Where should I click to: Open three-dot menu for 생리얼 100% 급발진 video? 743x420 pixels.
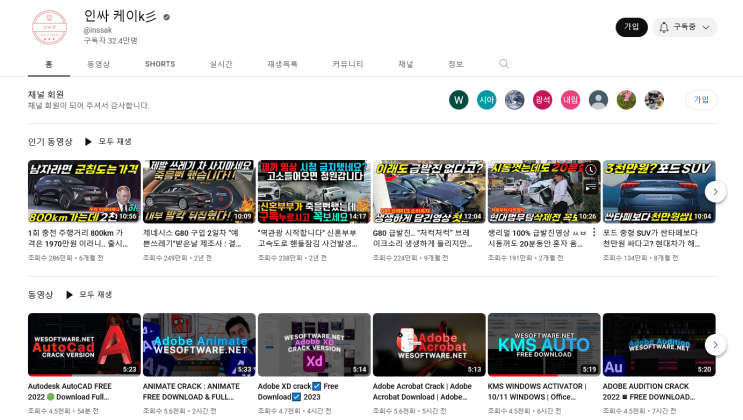tap(594, 232)
